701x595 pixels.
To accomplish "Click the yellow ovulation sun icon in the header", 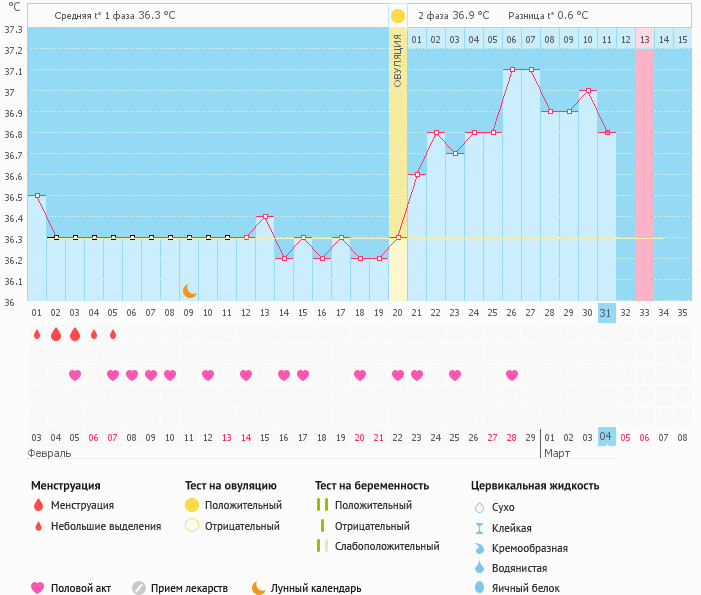I will (x=398, y=16).
